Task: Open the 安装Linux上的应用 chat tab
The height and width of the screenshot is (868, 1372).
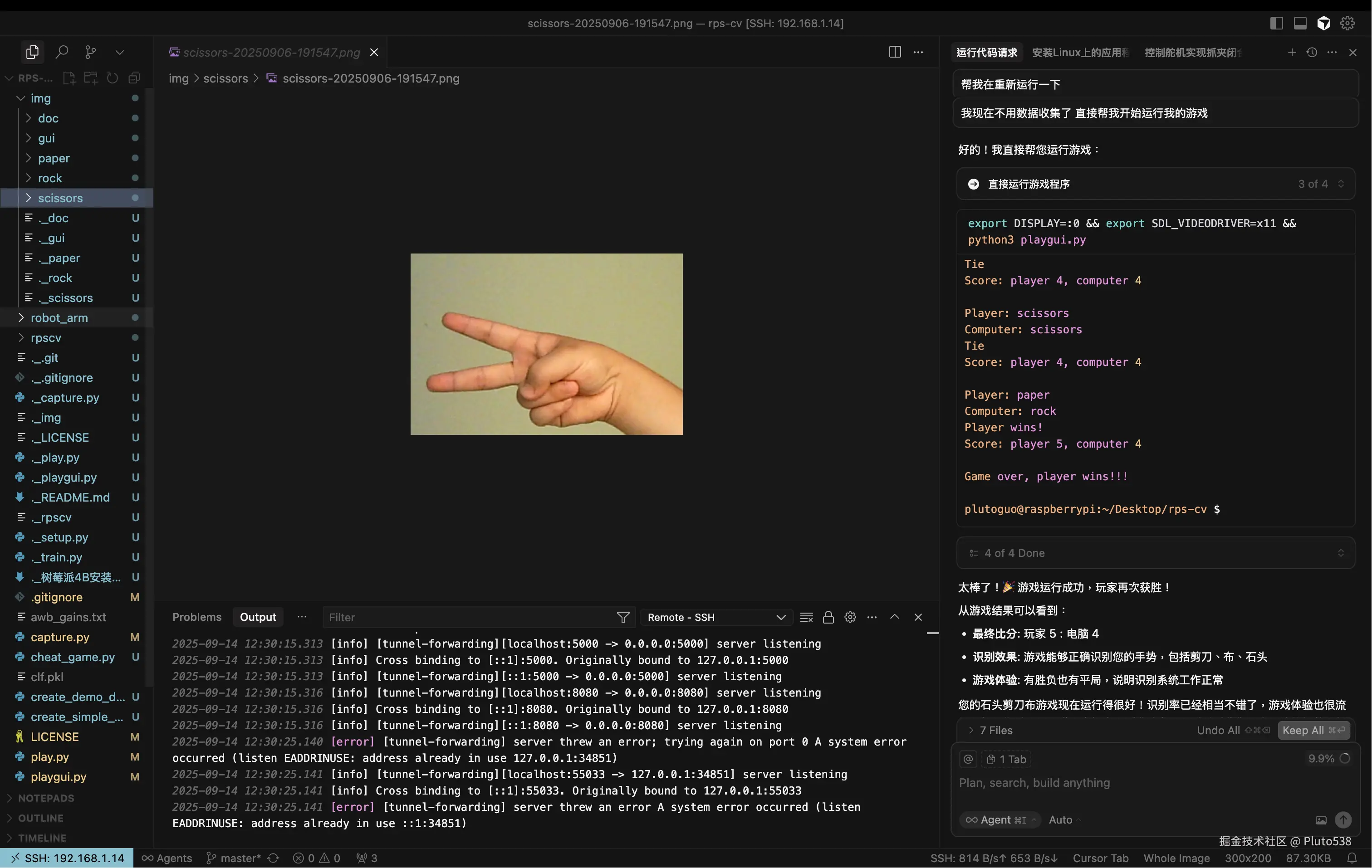Action: click(1080, 53)
